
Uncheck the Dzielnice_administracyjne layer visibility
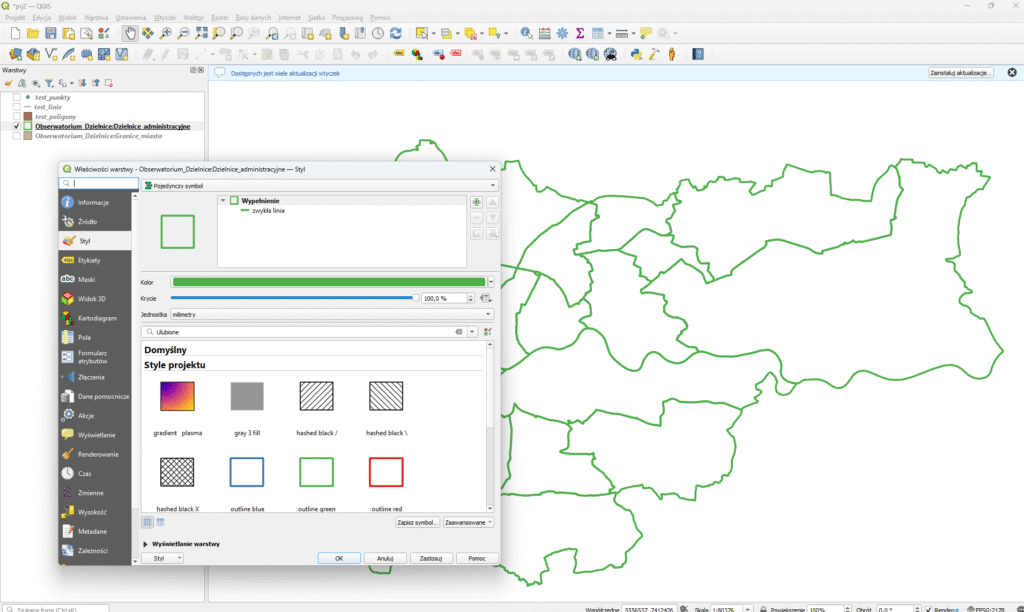[16, 126]
